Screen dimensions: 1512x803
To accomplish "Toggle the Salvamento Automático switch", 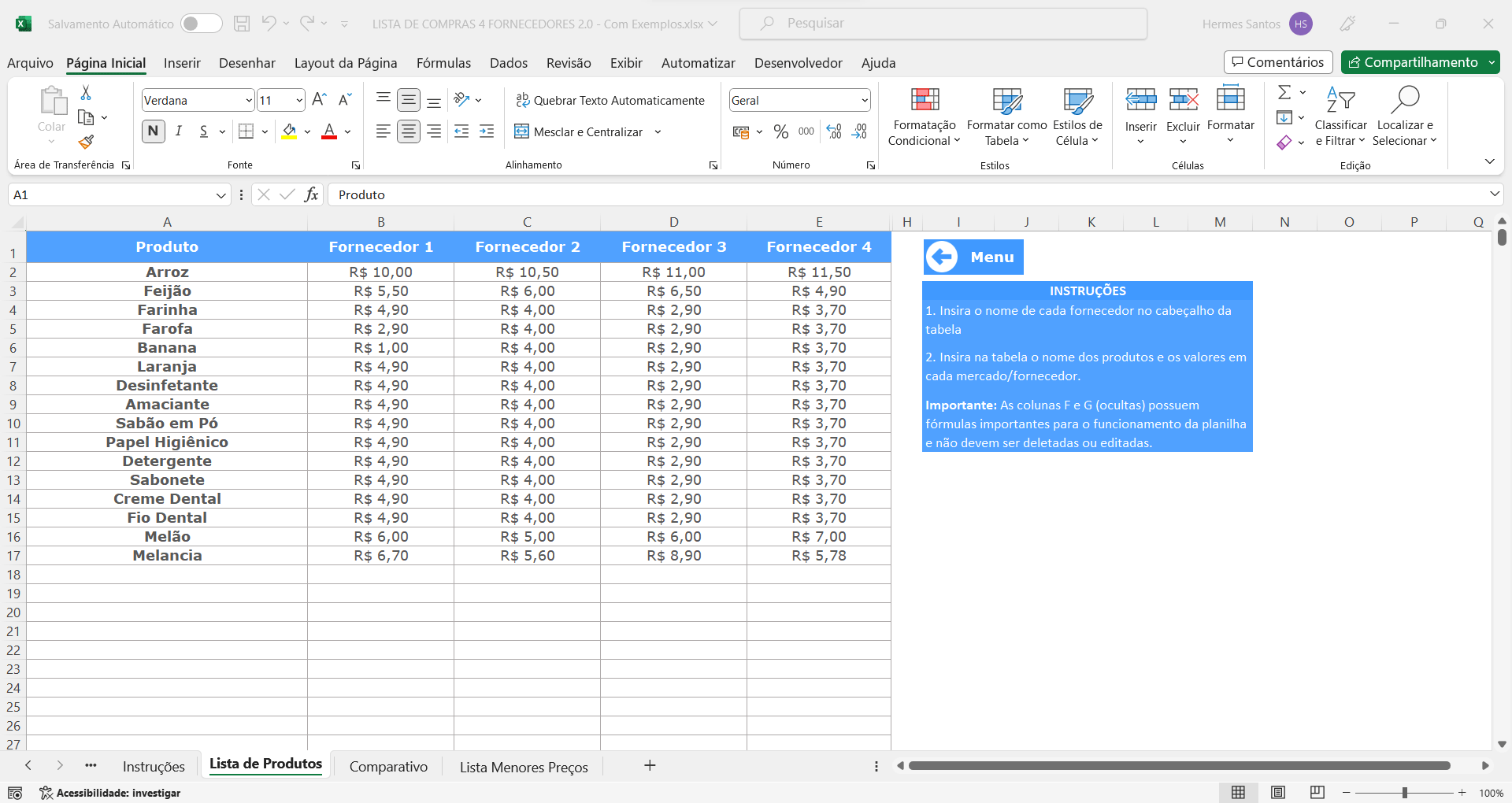I will (x=202, y=24).
